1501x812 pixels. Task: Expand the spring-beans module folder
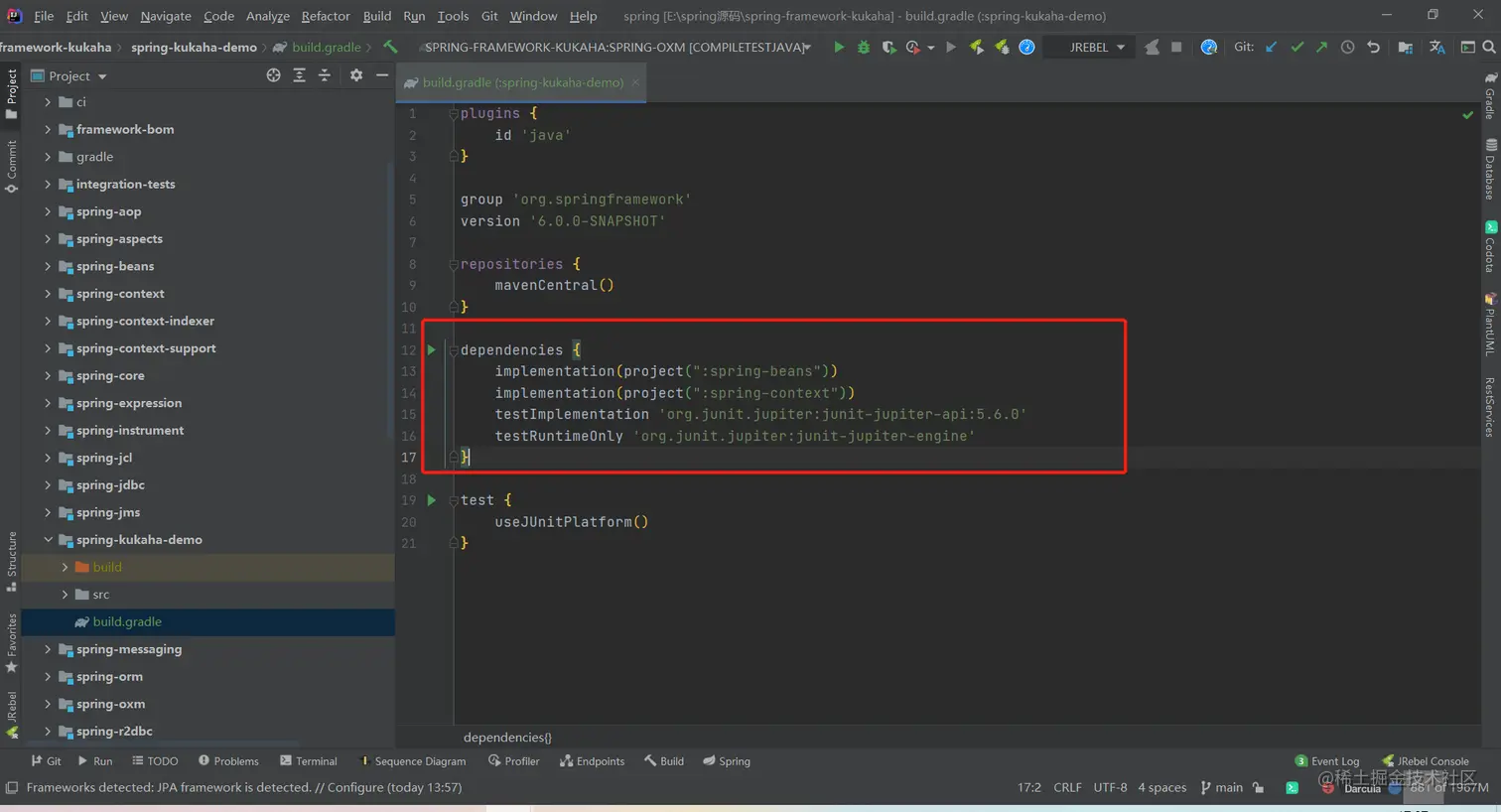tap(47, 266)
